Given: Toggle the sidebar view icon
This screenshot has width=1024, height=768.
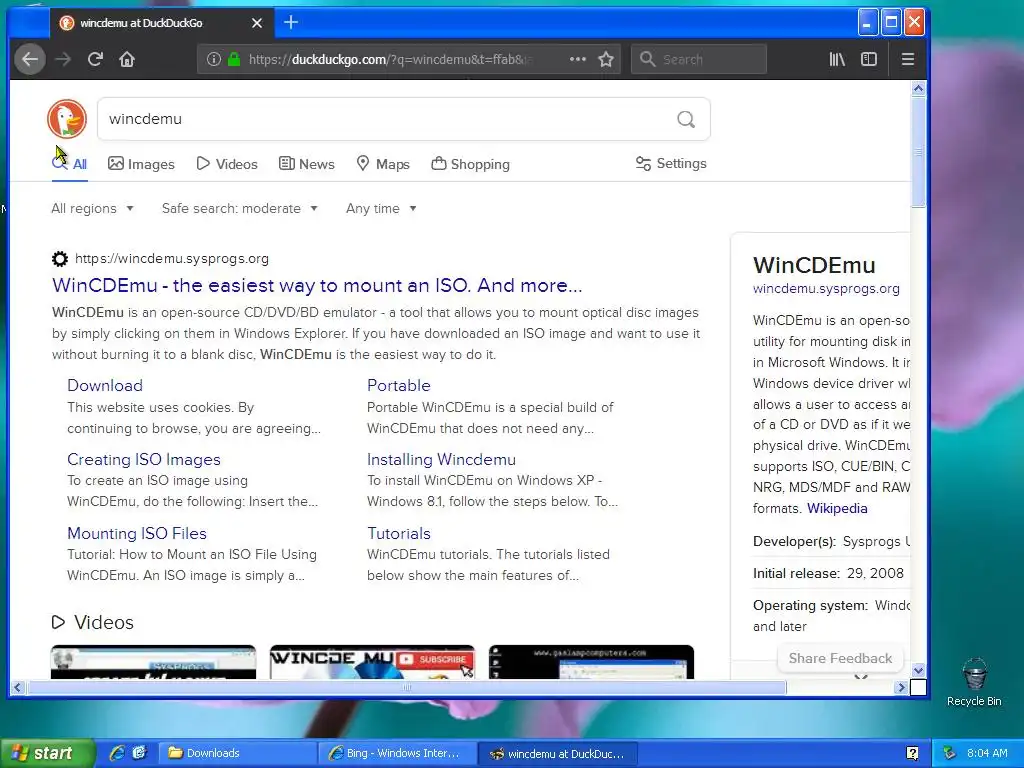Looking at the screenshot, I should [869, 59].
